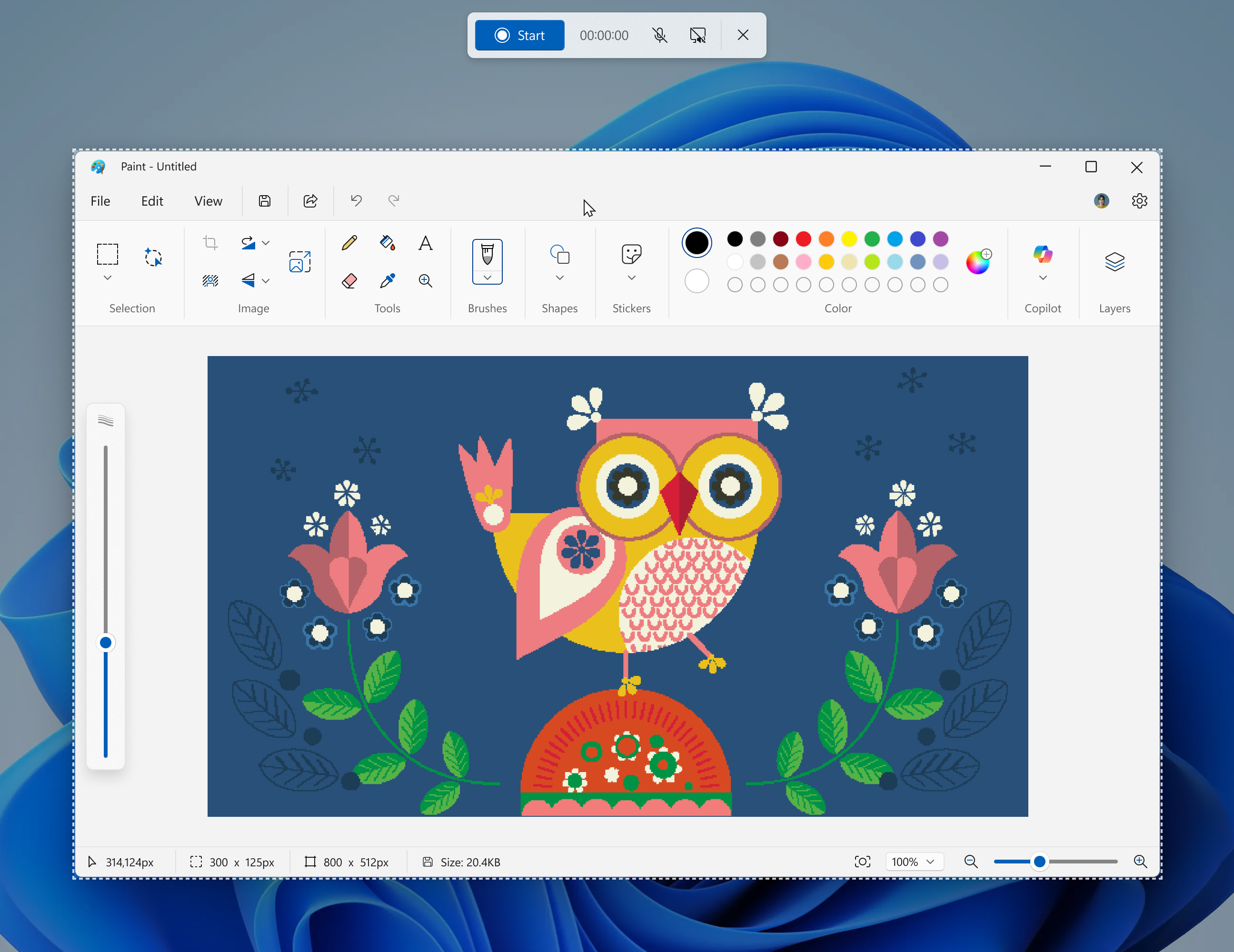
Task: Select the Crop tool
Action: pyautogui.click(x=209, y=242)
